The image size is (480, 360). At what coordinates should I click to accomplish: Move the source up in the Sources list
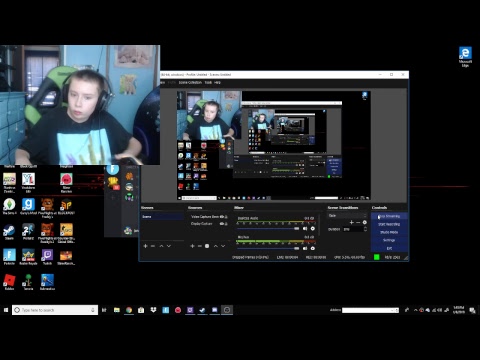(216, 246)
